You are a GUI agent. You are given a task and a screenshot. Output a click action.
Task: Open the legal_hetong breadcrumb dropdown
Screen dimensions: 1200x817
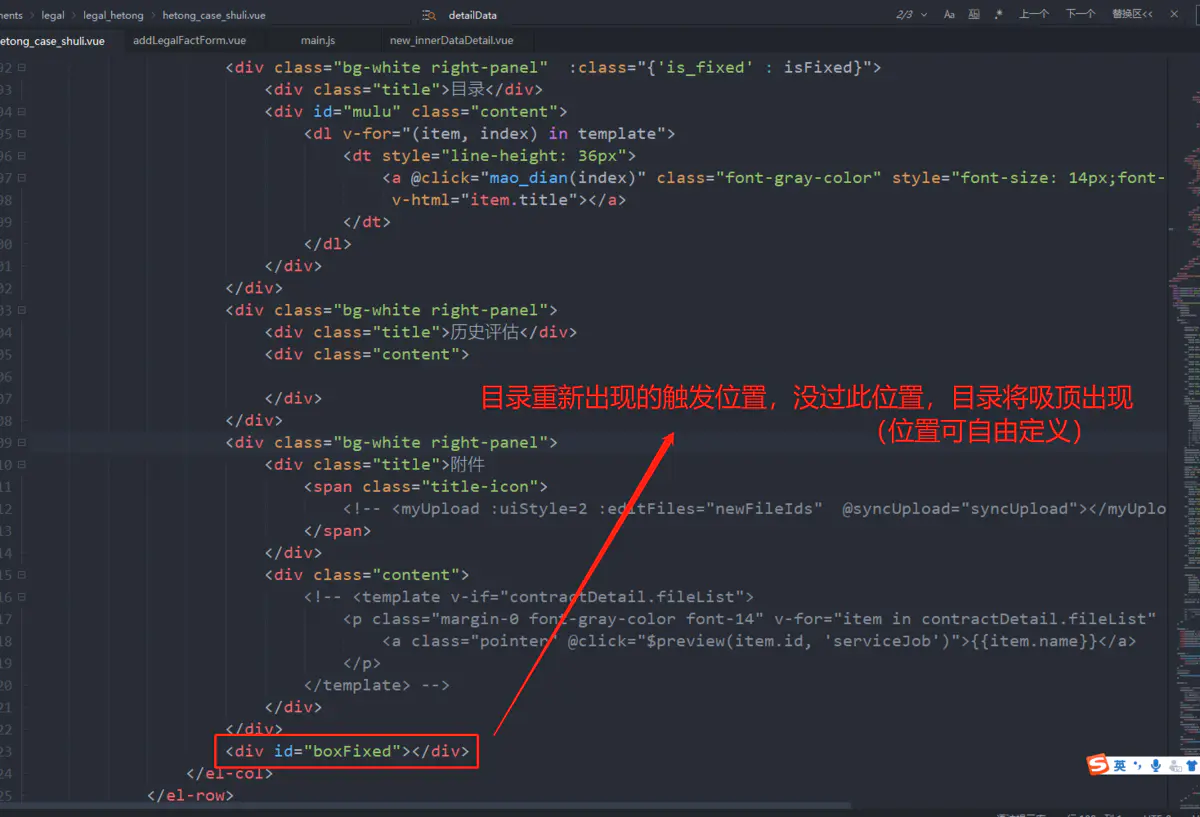click(113, 15)
